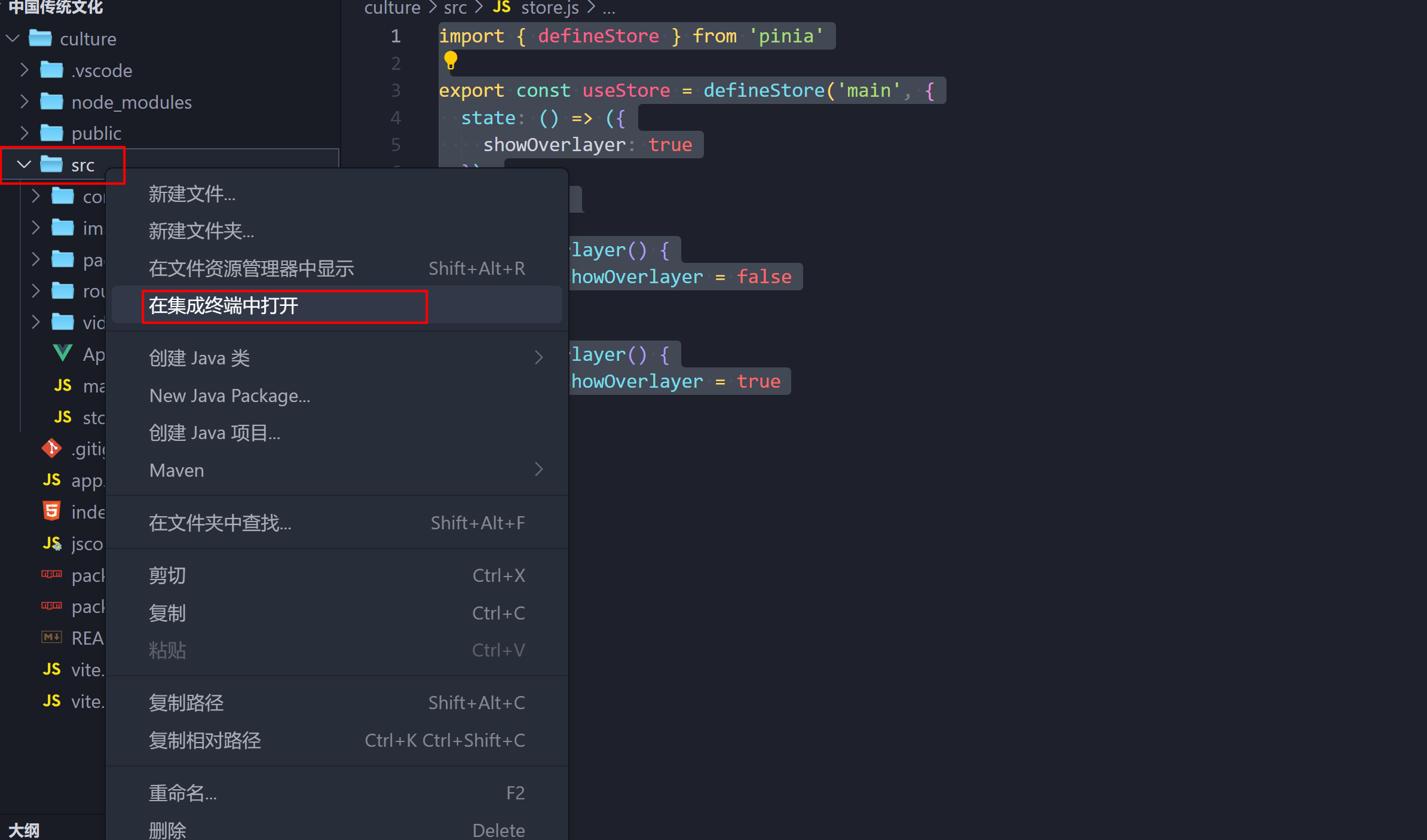This screenshot has height=840, width=1427.
Task: Click 复制相对路径 in the context menu
Action: point(205,740)
